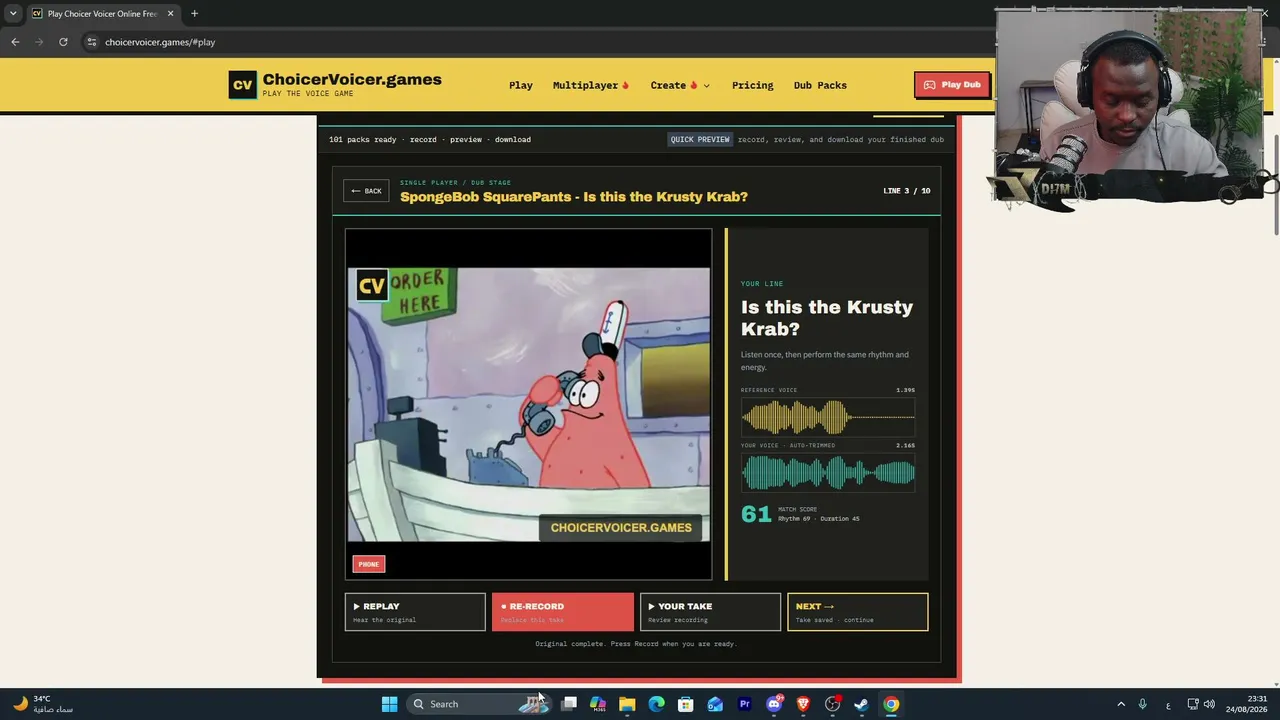Click the CV logo in the site header

(242, 85)
